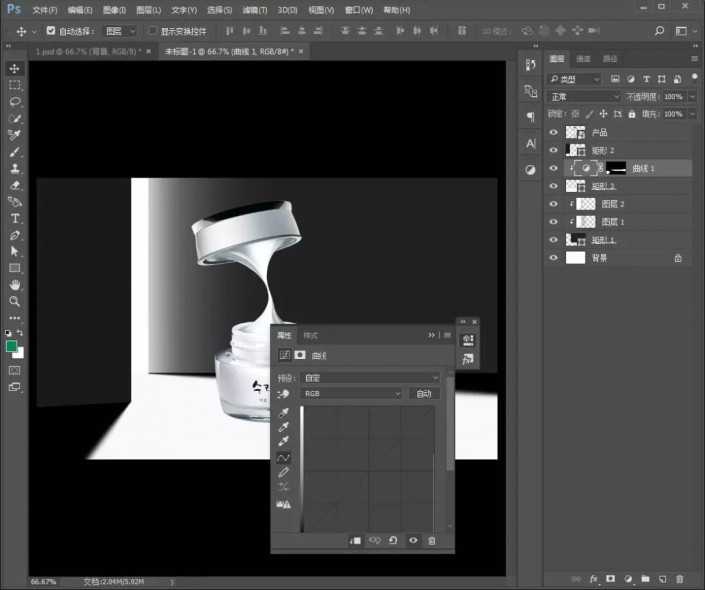Open the RGB channel dropdown in Curves

tap(351, 394)
